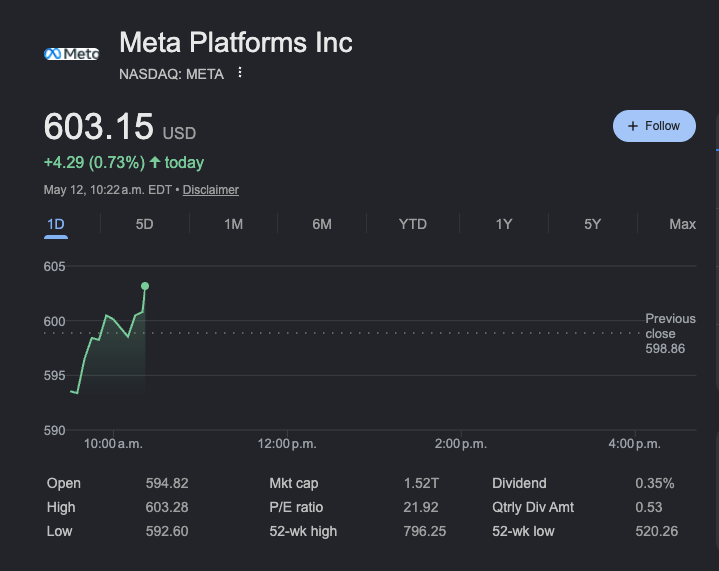719x571 pixels.
Task: Select the YTD chart range
Action: coord(413,224)
